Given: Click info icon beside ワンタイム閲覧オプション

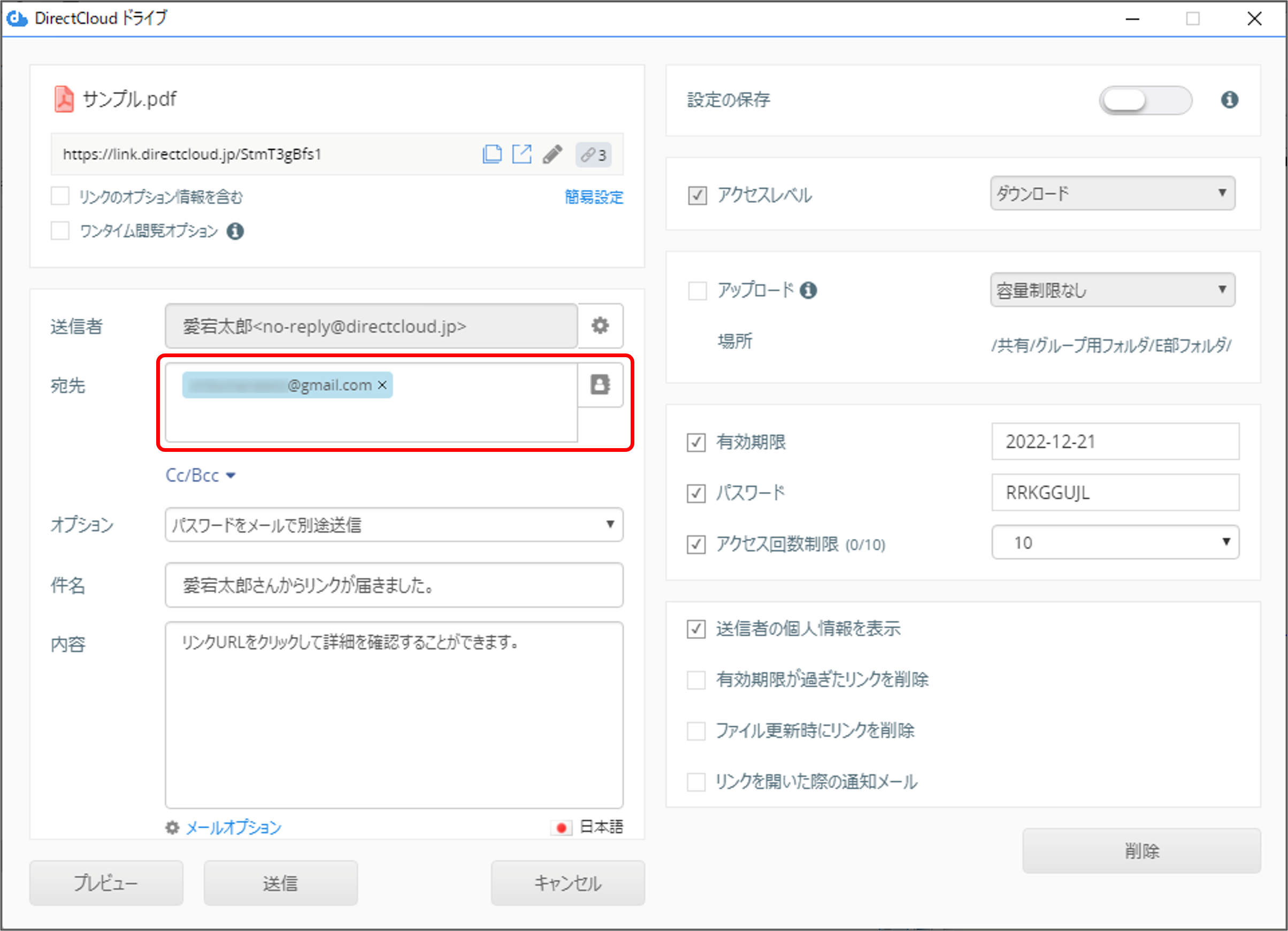Looking at the screenshot, I should pos(235,231).
